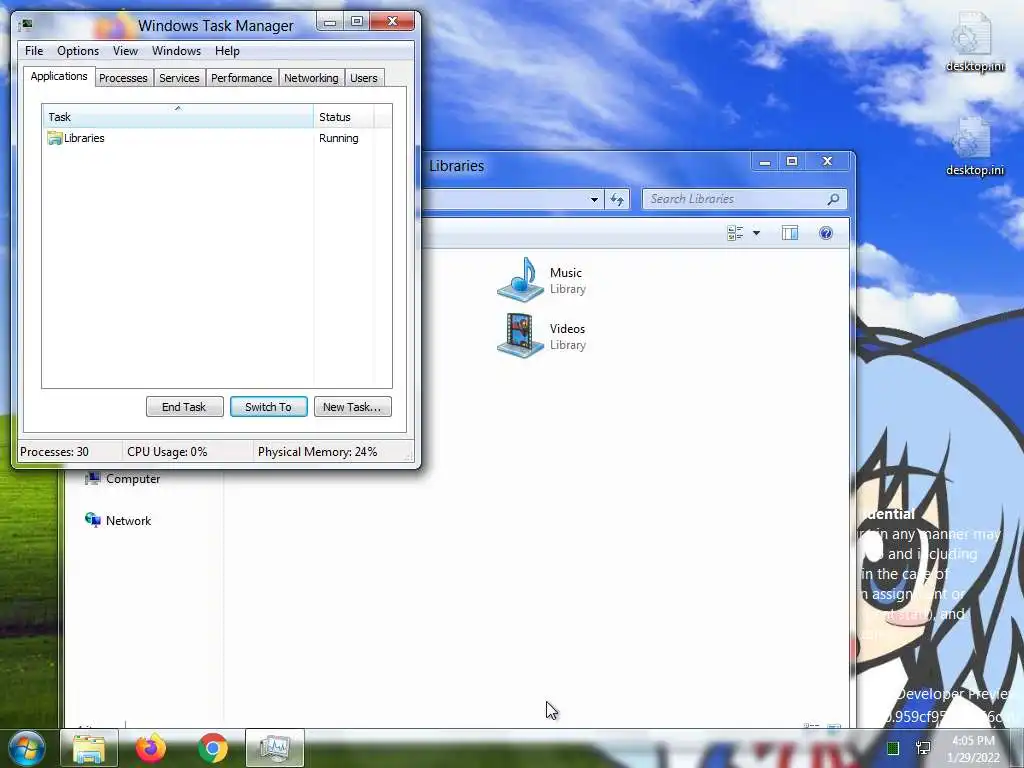Click the Music library name label
The height and width of the screenshot is (768, 1024).
click(566, 273)
